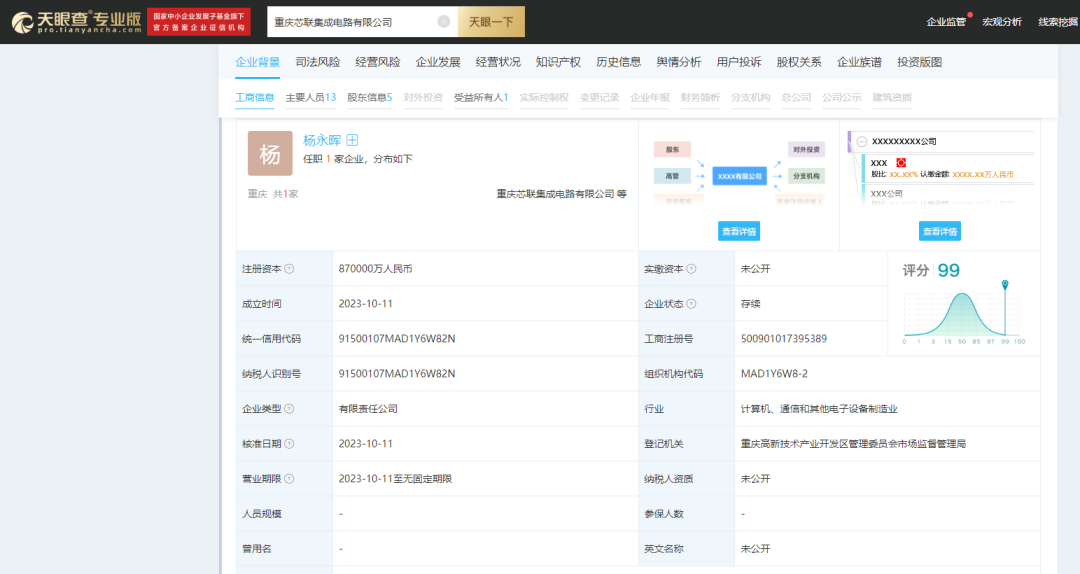Open the 杨永辉 legal representative link

pos(323,141)
